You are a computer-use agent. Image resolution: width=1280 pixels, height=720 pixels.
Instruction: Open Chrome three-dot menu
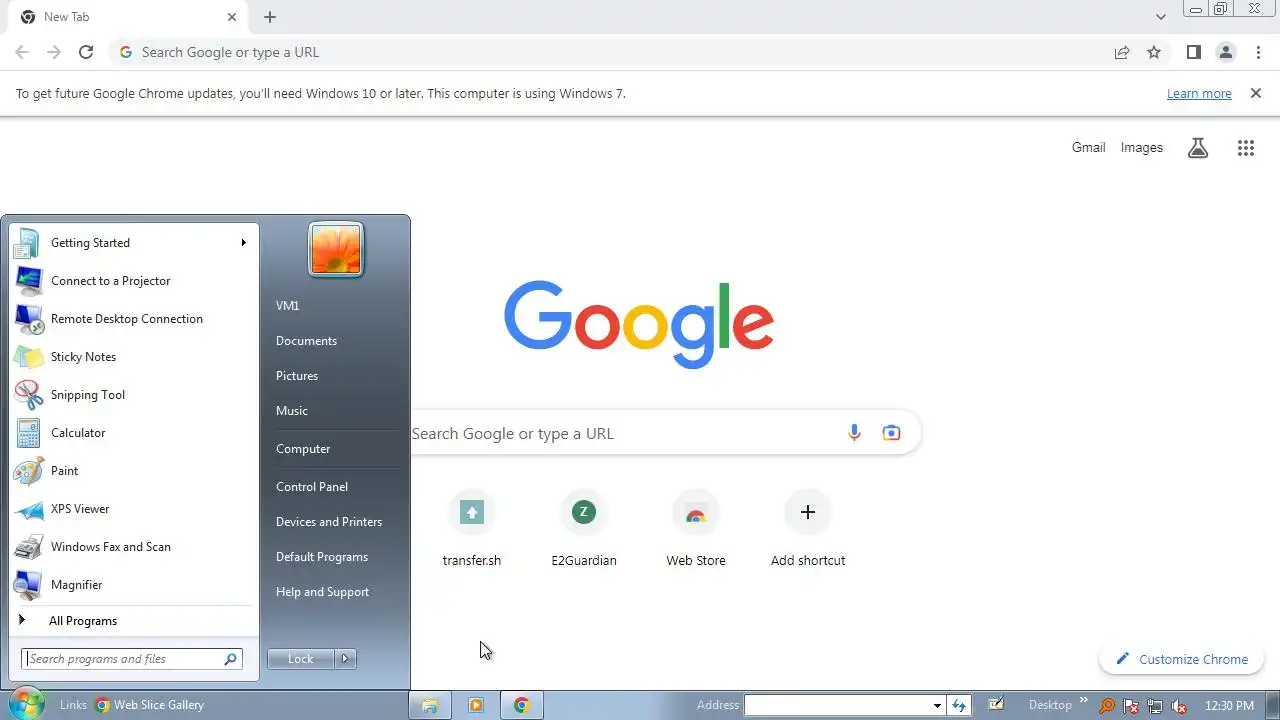coord(1258,52)
